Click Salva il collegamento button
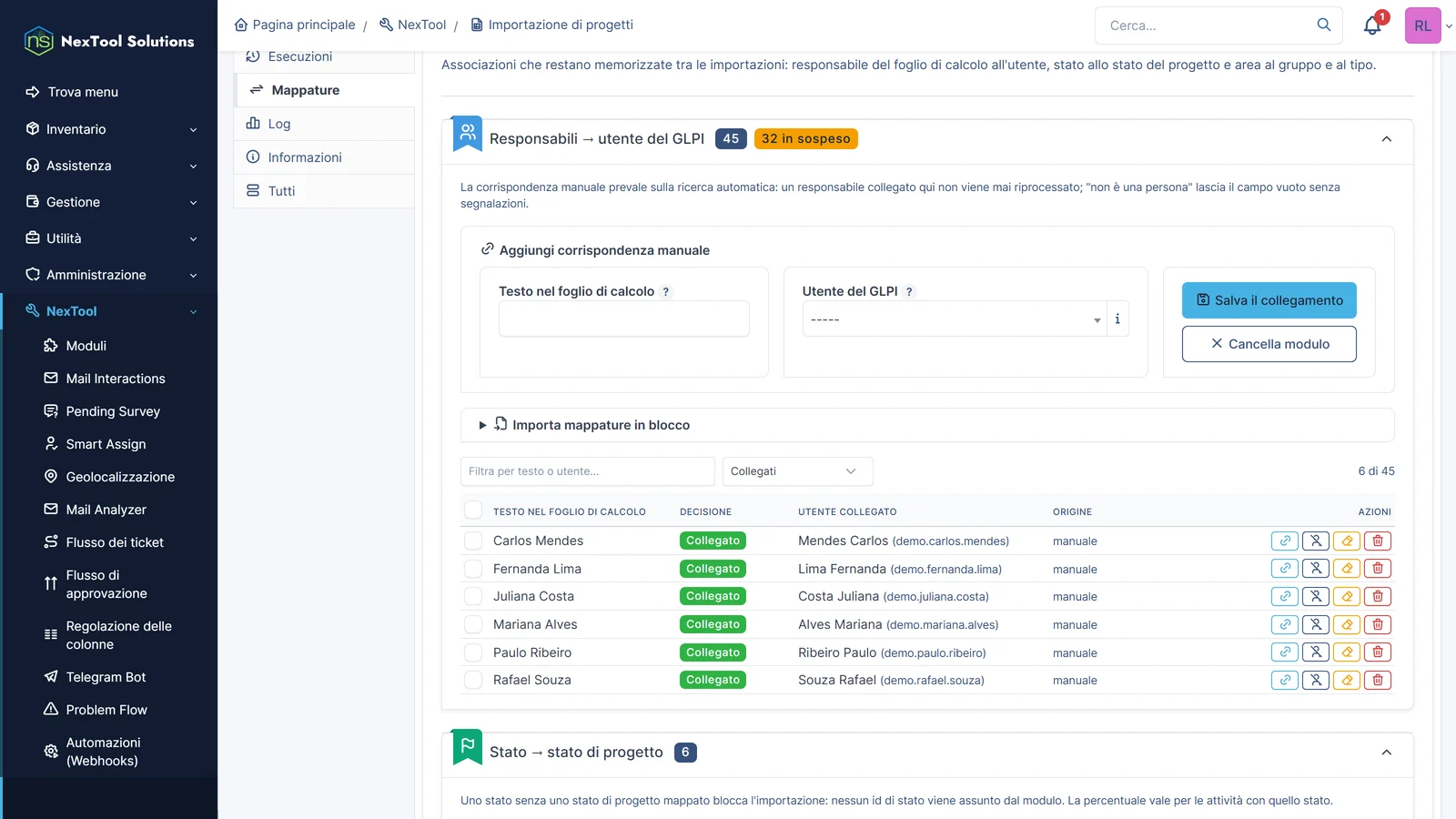 pyautogui.click(x=1269, y=300)
